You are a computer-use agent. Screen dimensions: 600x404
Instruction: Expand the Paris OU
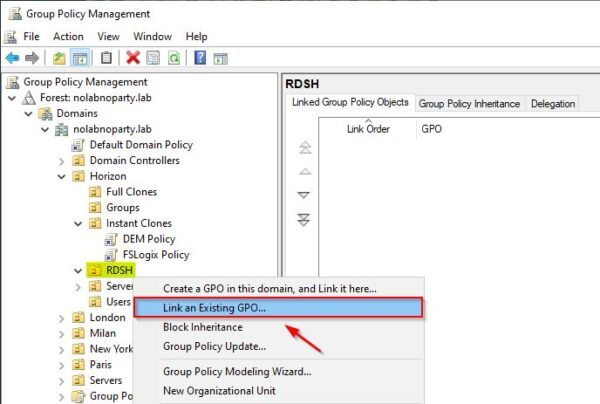click(62, 365)
